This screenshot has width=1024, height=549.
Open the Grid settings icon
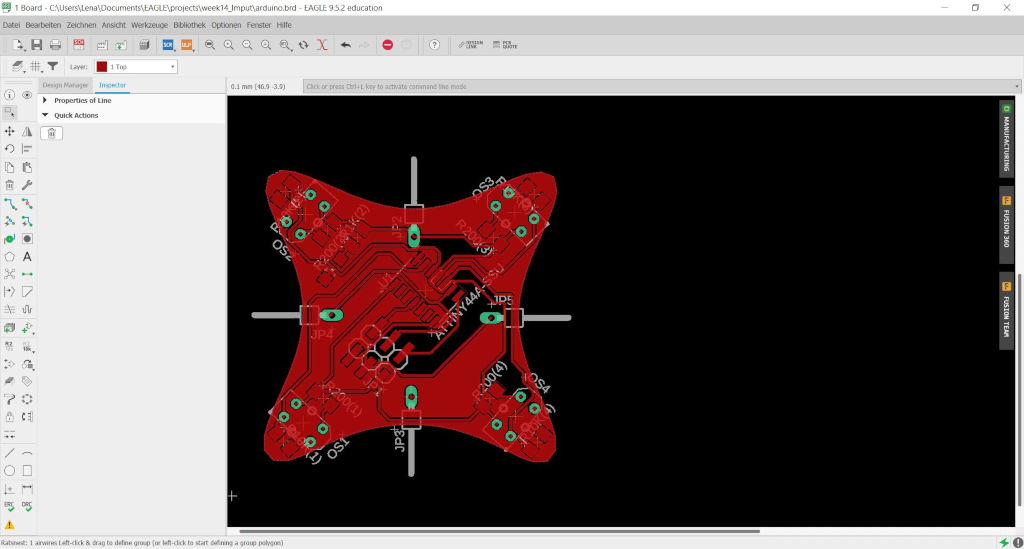click(35, 67)
